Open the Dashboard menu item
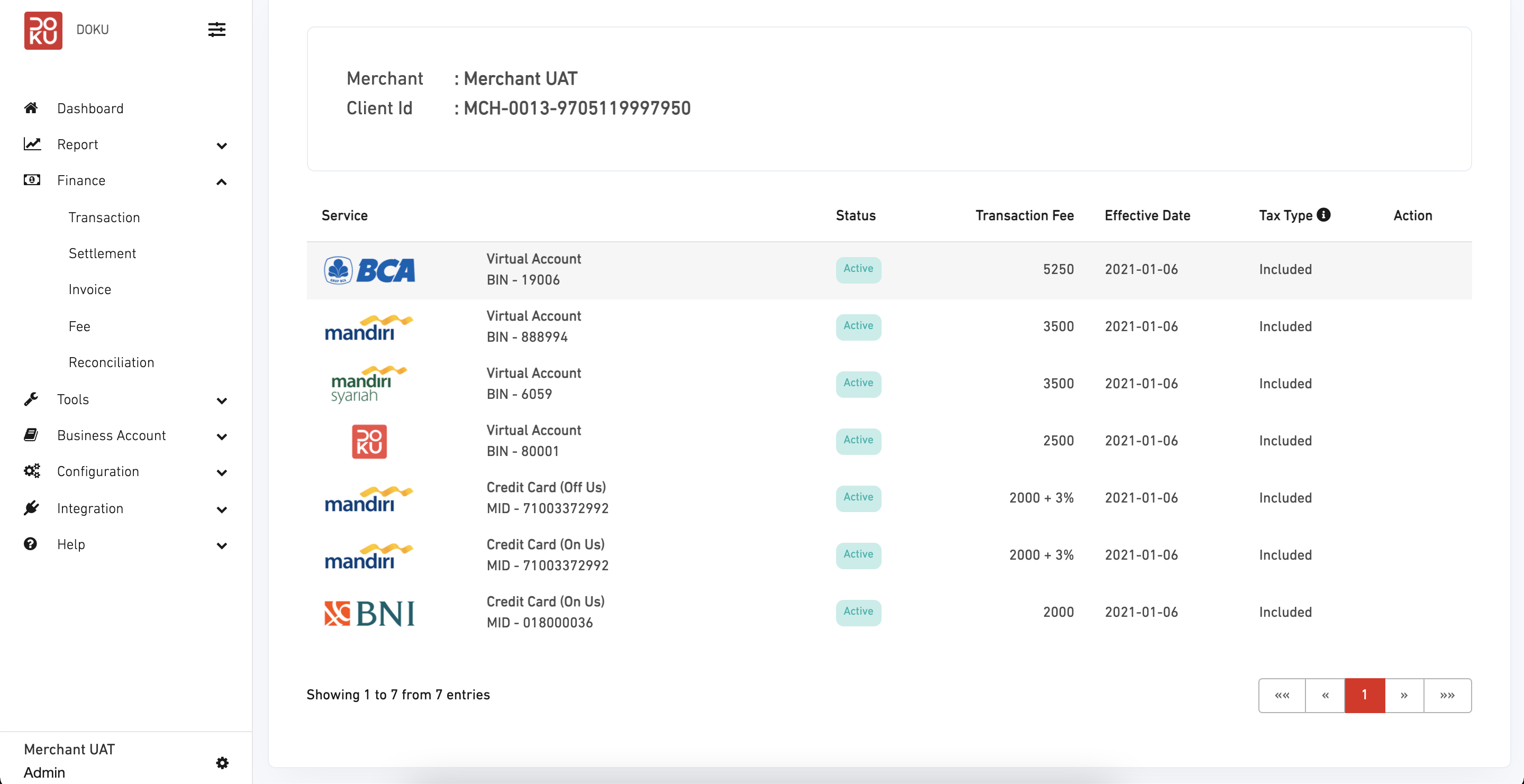Screen dimensions: 1524x784 tap(90, 108)
